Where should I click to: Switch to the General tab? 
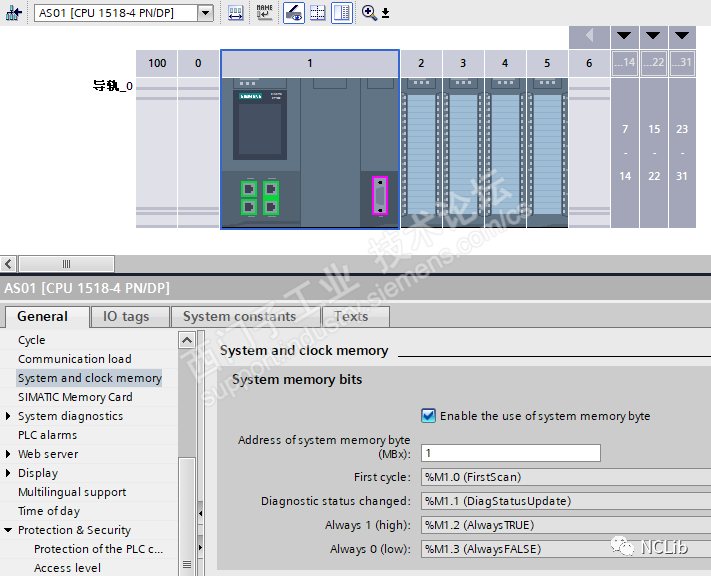pyautogui.click(x=42, y=316)
